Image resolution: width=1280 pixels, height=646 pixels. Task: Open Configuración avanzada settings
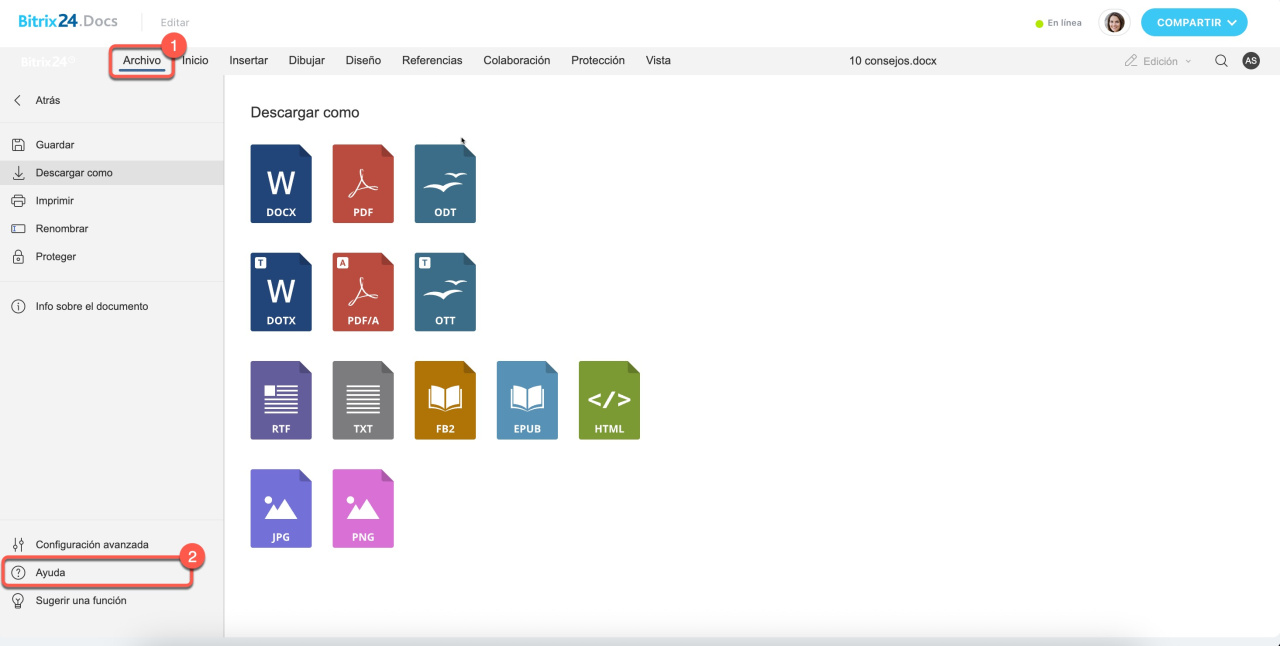pyautogui.click(x=92, y=545)
